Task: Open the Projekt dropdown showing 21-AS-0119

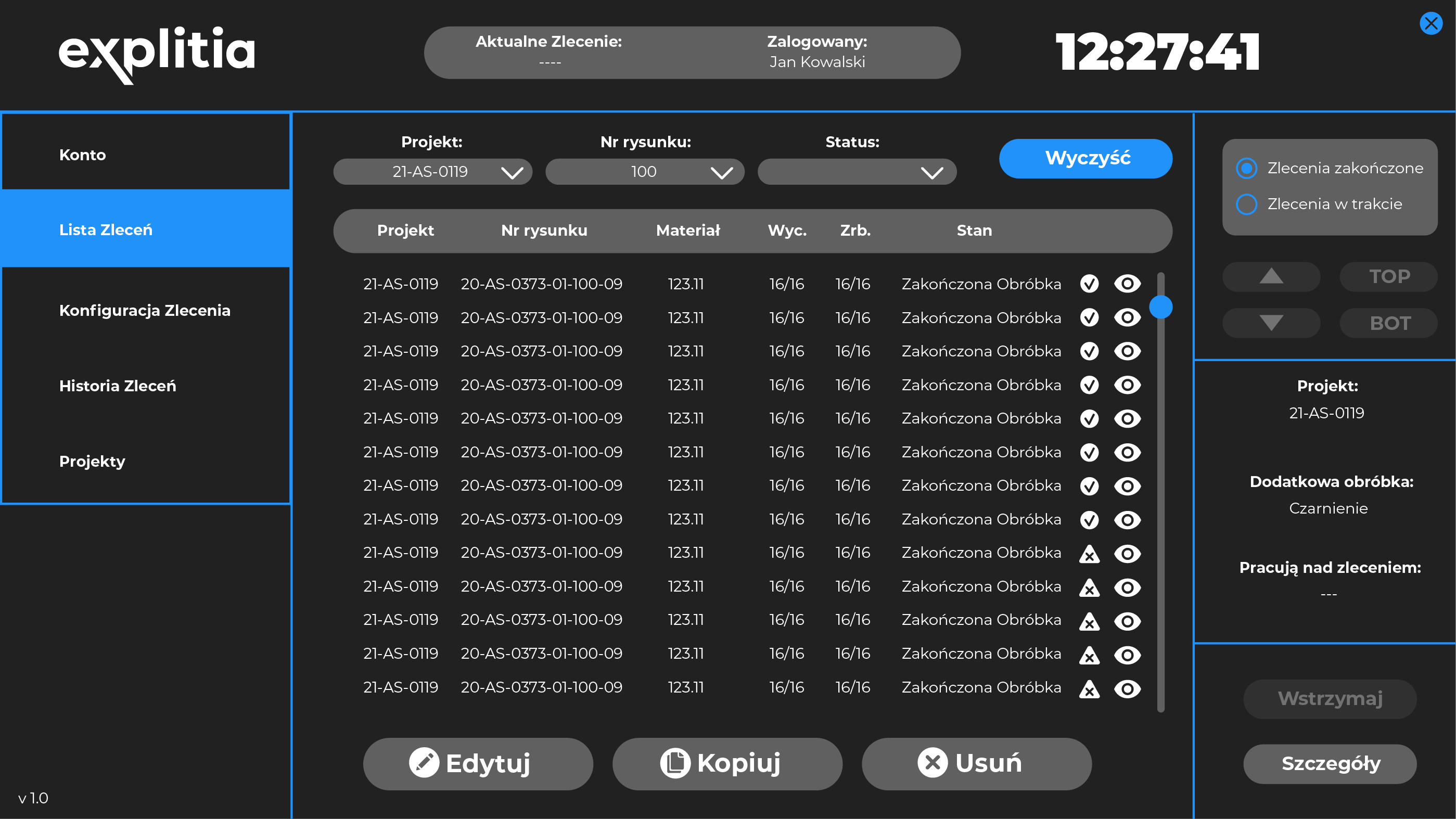Action: (432, 172)
